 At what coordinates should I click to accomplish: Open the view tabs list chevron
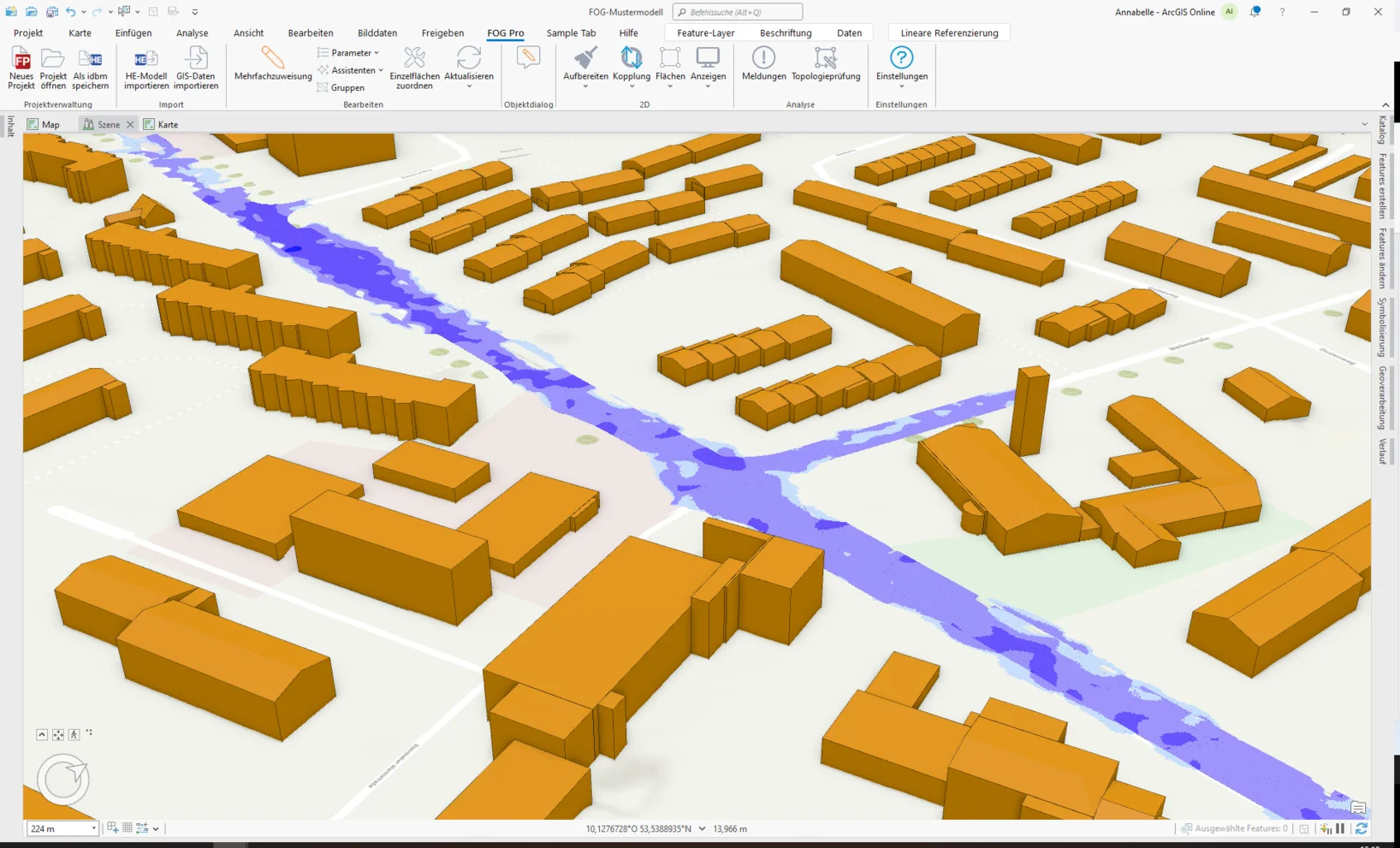coord(1364,124)
